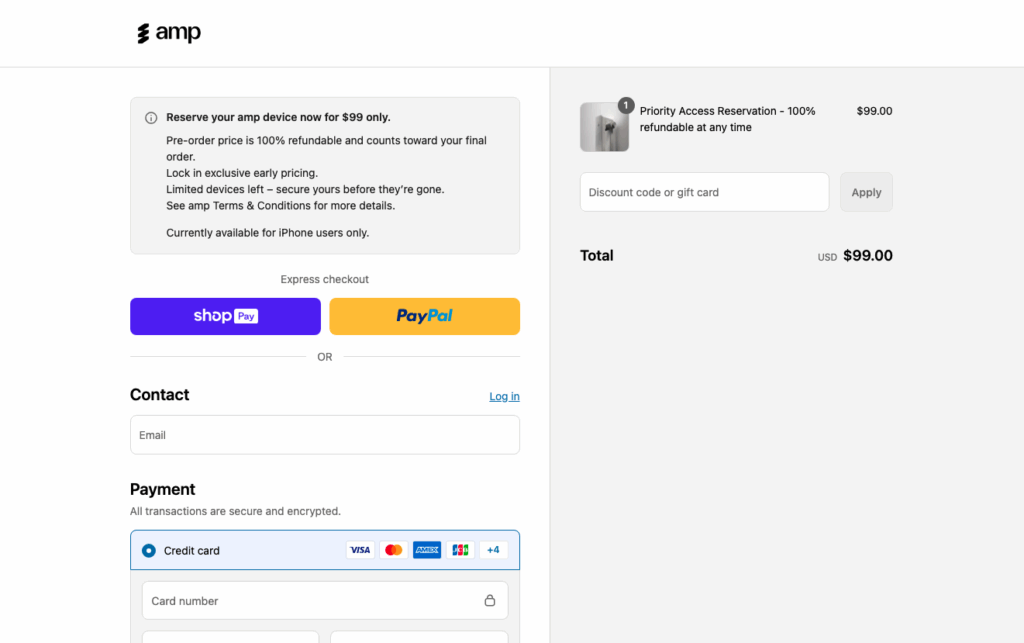
Task: Focus the Email input field
Action: click(324, 435)
